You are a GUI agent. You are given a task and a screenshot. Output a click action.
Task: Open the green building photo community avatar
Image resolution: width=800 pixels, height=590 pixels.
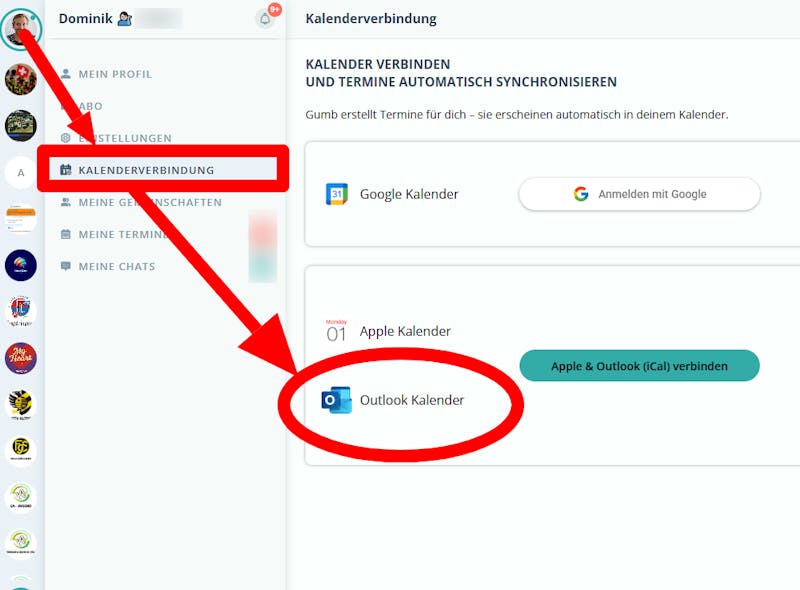click(21, 126)
